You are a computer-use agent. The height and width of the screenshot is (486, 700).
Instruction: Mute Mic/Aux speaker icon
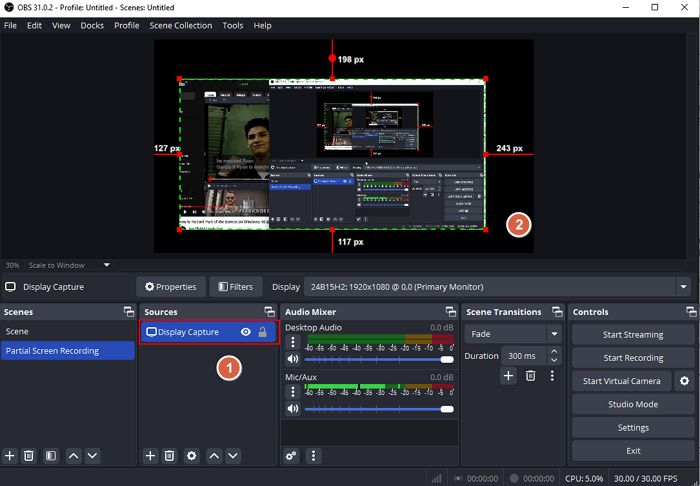293,408
